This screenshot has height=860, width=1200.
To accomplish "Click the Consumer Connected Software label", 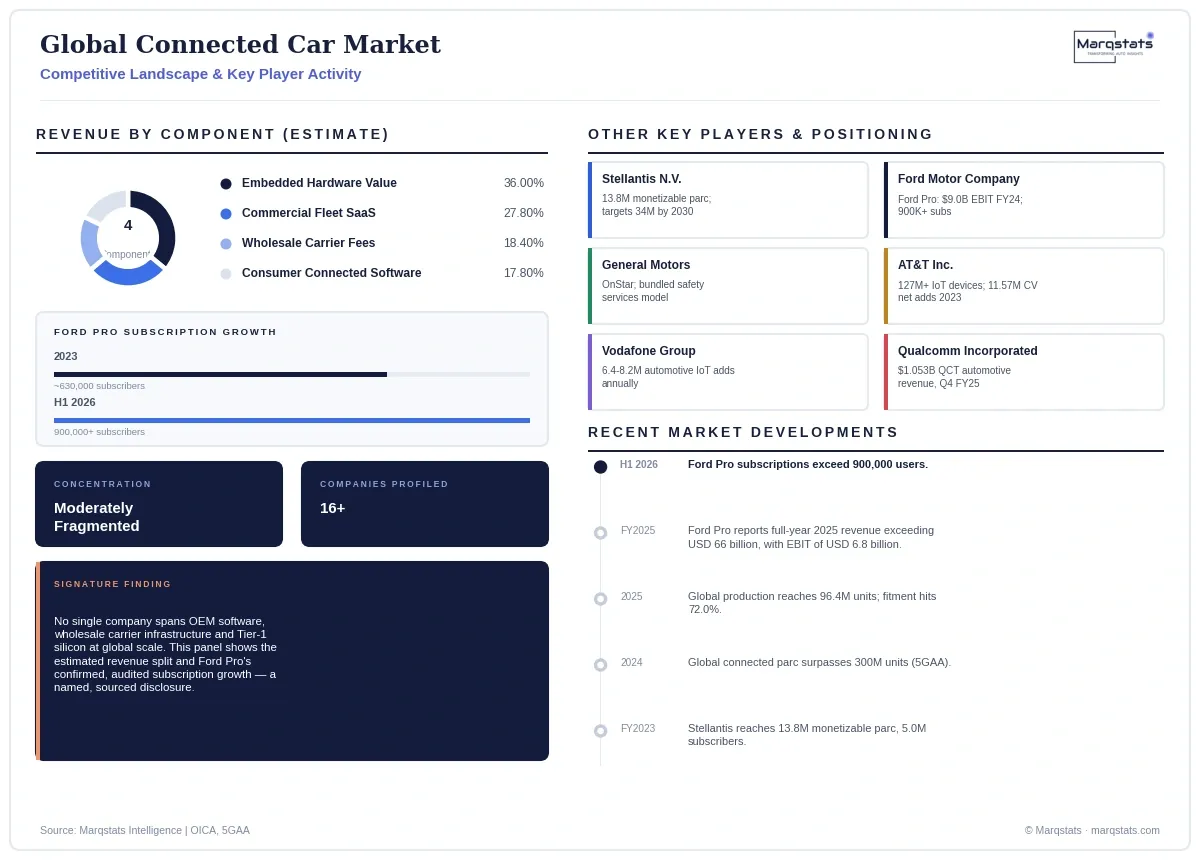I will coord(332,273).
